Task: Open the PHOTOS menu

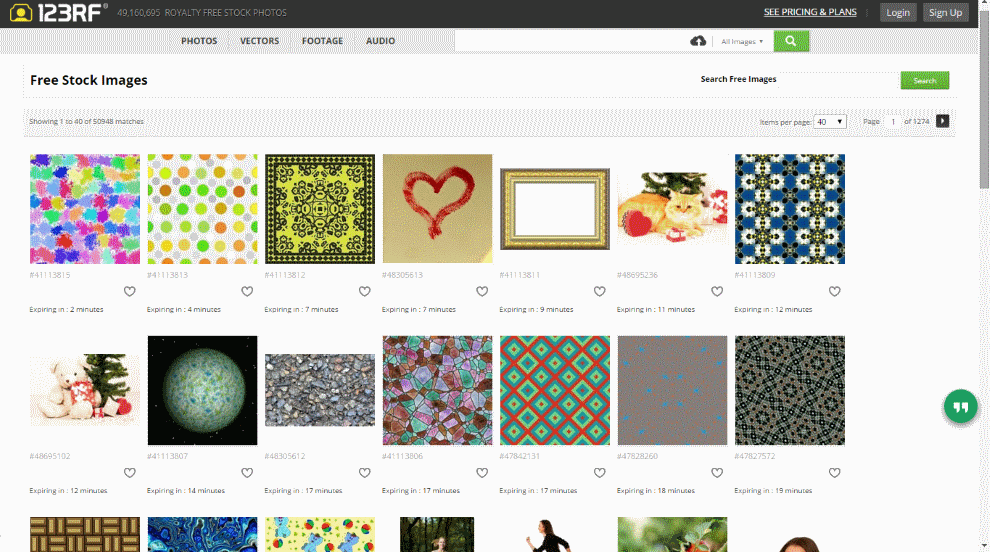Action: tap(199, 41)
